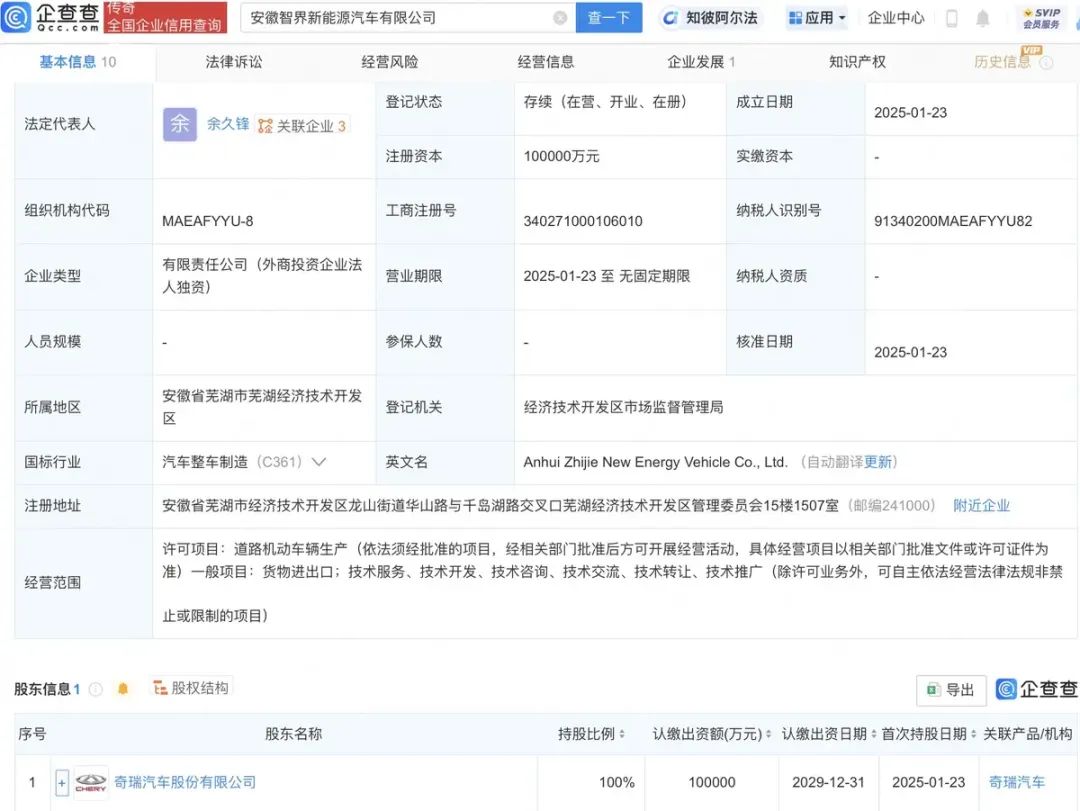Switch to 经营信息 tab
This screenshot has width=1080, height=811.
(x=546, y=62)
